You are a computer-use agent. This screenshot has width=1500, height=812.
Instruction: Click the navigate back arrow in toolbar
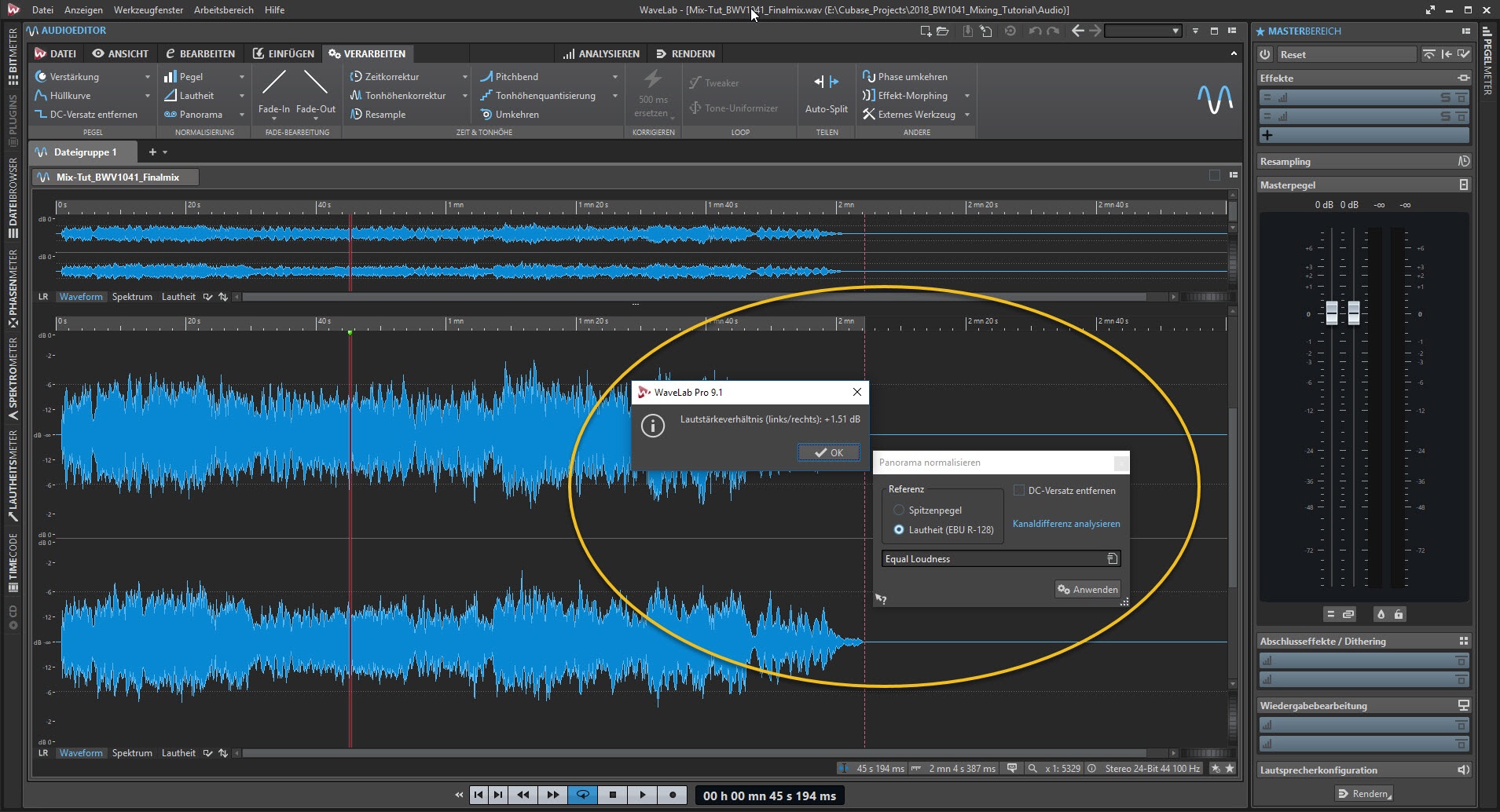(1078, 31)
